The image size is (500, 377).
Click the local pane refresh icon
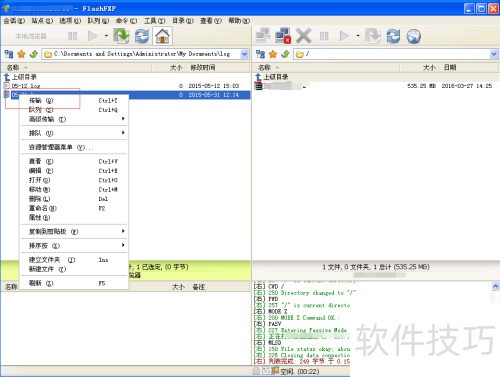click(x=142, y=36)
